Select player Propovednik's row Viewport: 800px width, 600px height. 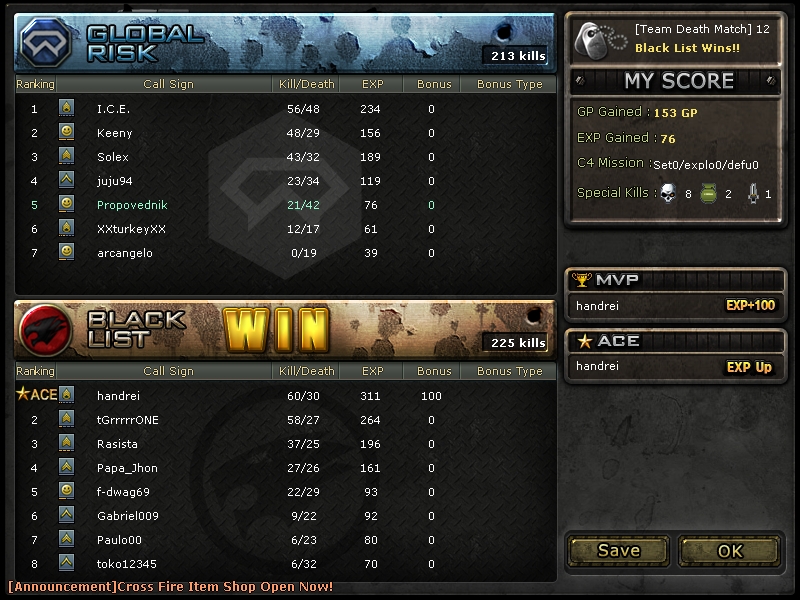(x=286, y=205)
